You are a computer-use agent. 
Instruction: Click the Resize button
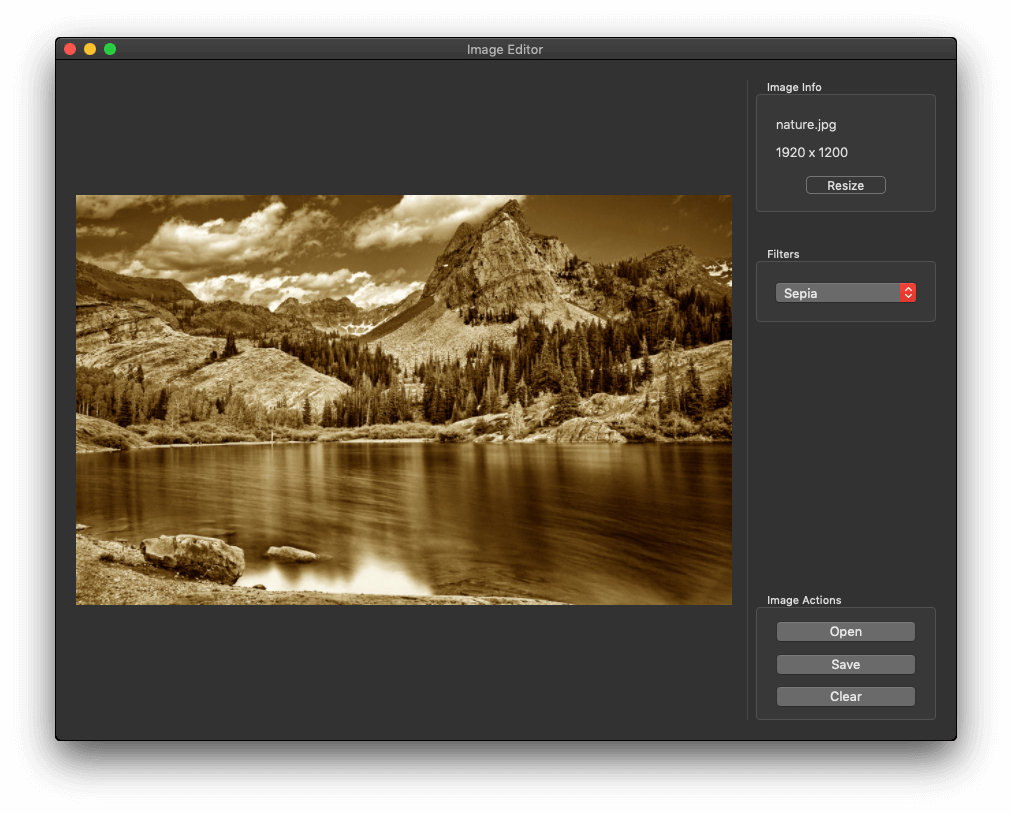[x=845, y=186]
